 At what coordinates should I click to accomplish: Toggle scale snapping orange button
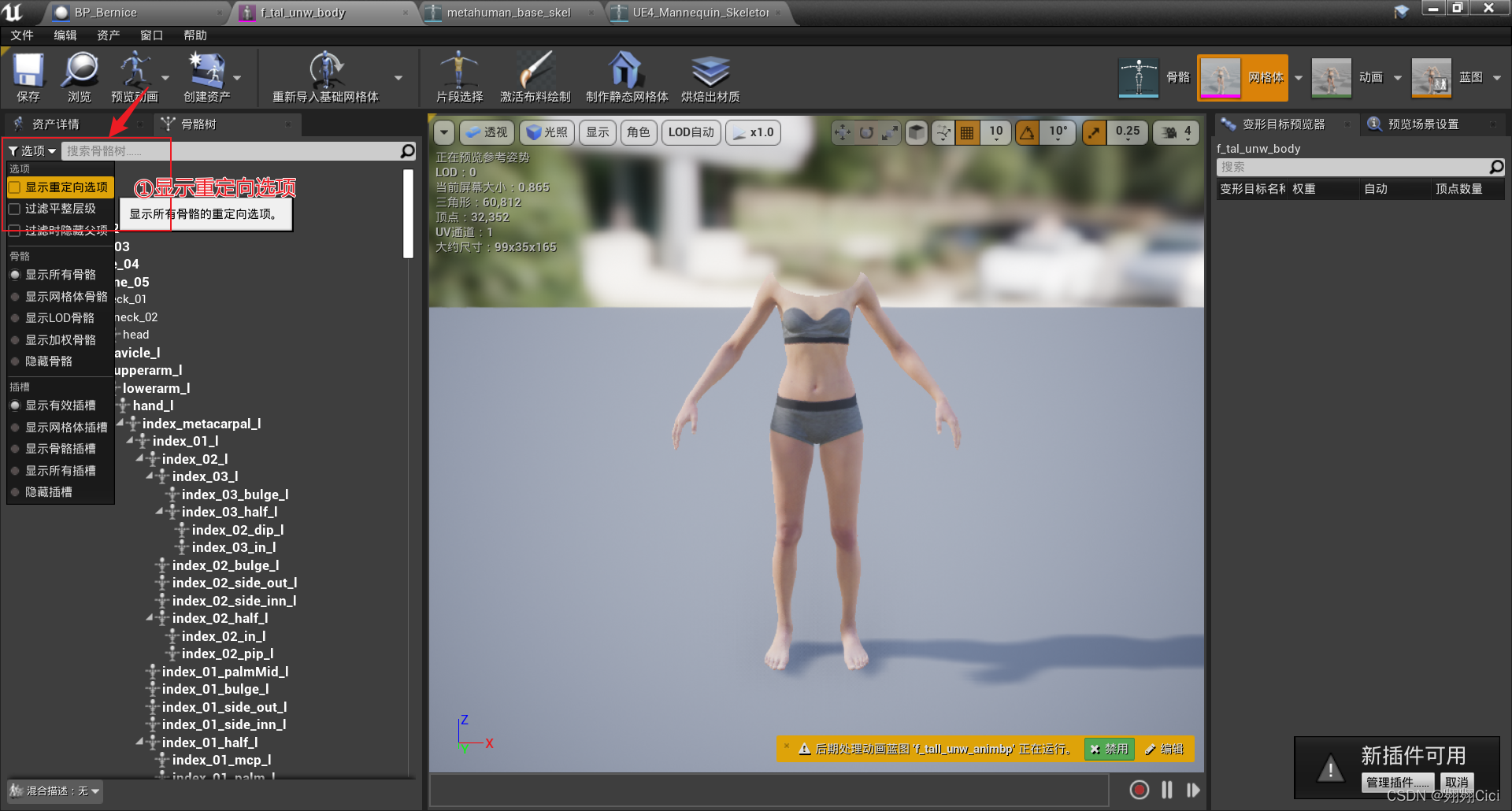coord(1095,132)
